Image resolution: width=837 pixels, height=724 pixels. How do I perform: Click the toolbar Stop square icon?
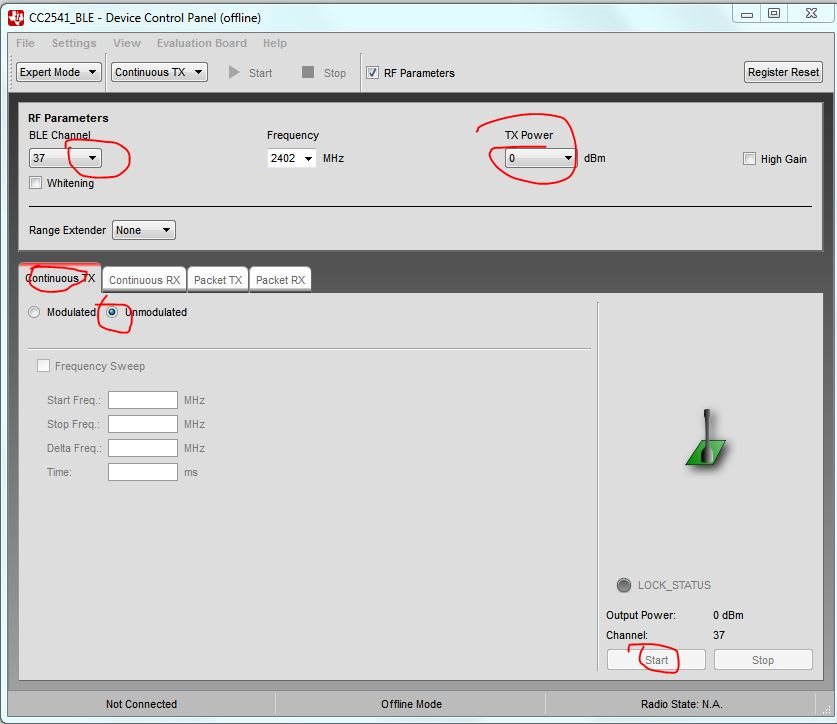coord(308,72)
